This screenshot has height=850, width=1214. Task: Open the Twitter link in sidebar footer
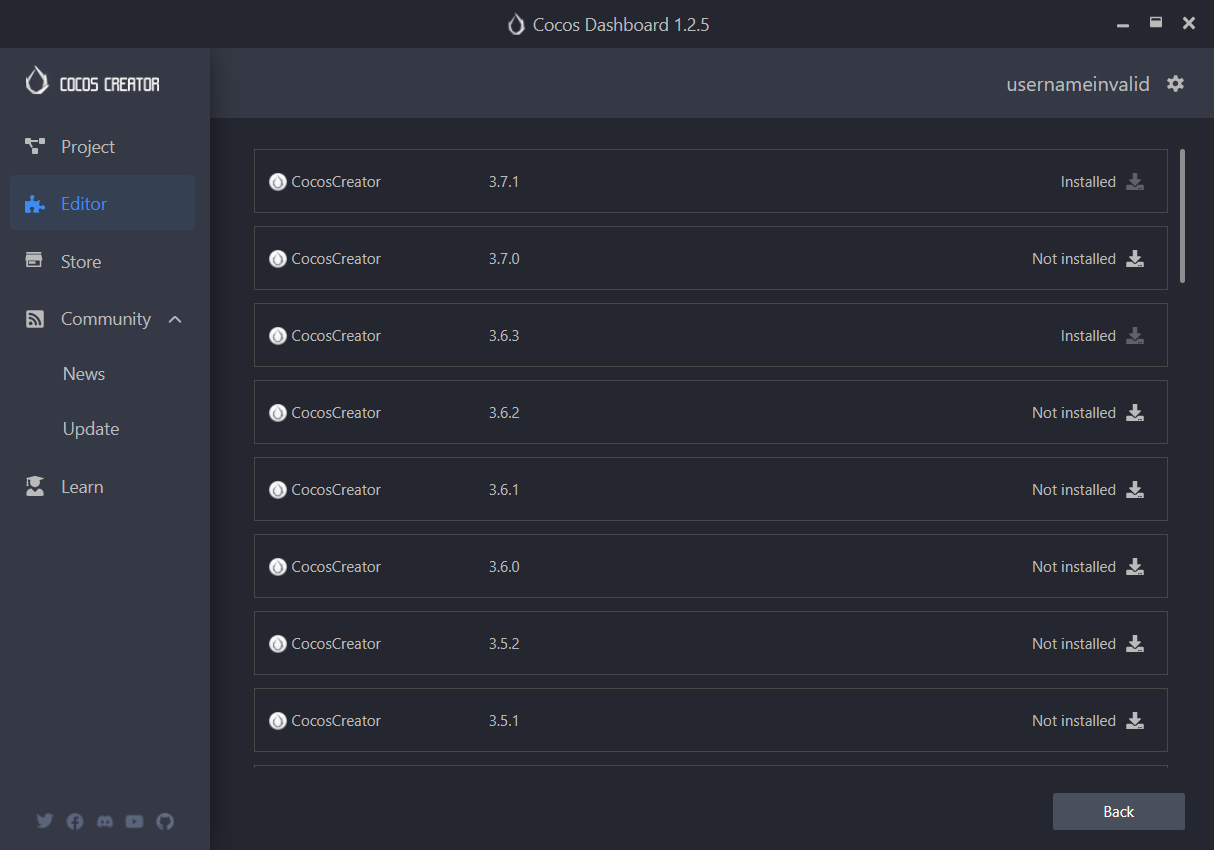pyautogui.click(x=45, y=821)
